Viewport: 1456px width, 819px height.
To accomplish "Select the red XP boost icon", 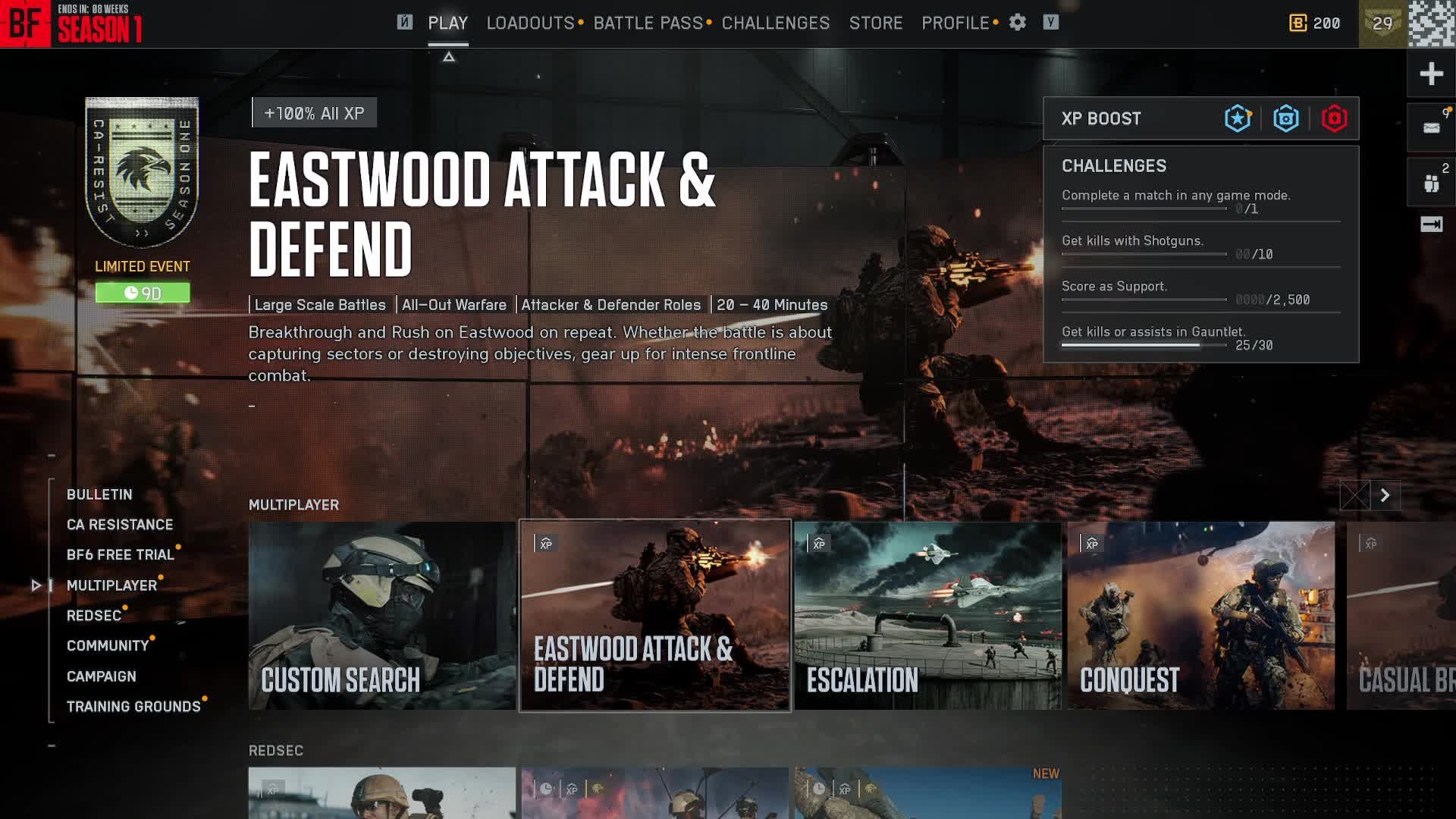I will pyautogui.click(x=1334, y=118).
